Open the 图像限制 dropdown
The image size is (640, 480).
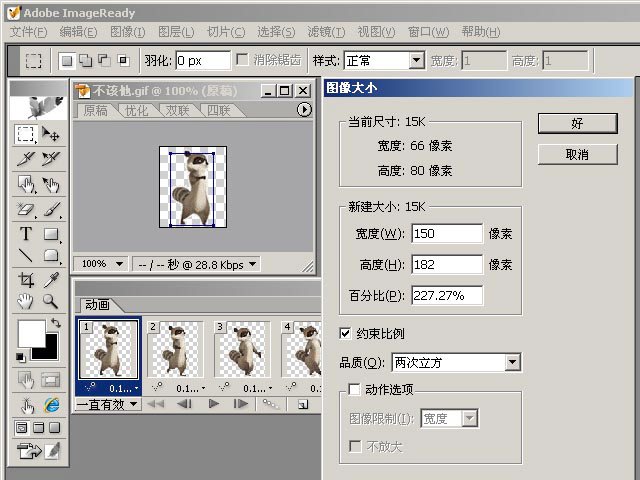coord(470,418)
